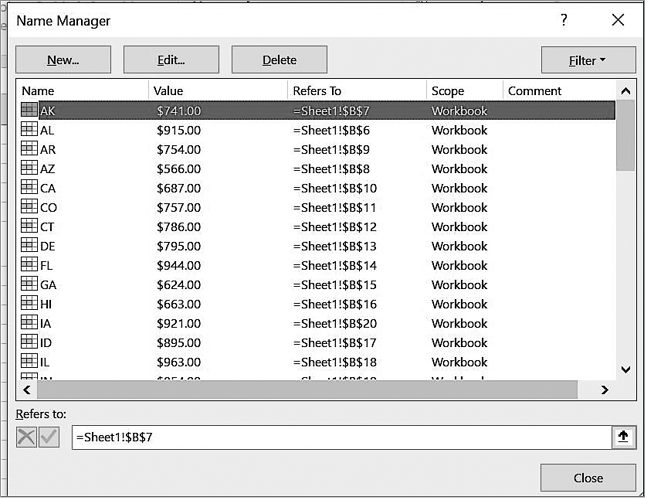Click the cancel X icon by Refers to

click(27, 437)
